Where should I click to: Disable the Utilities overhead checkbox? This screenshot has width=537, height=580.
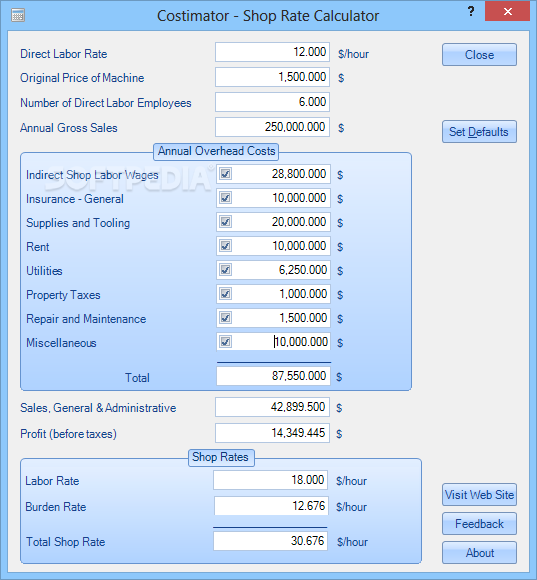pyautogui.click(x=225, y=270)
